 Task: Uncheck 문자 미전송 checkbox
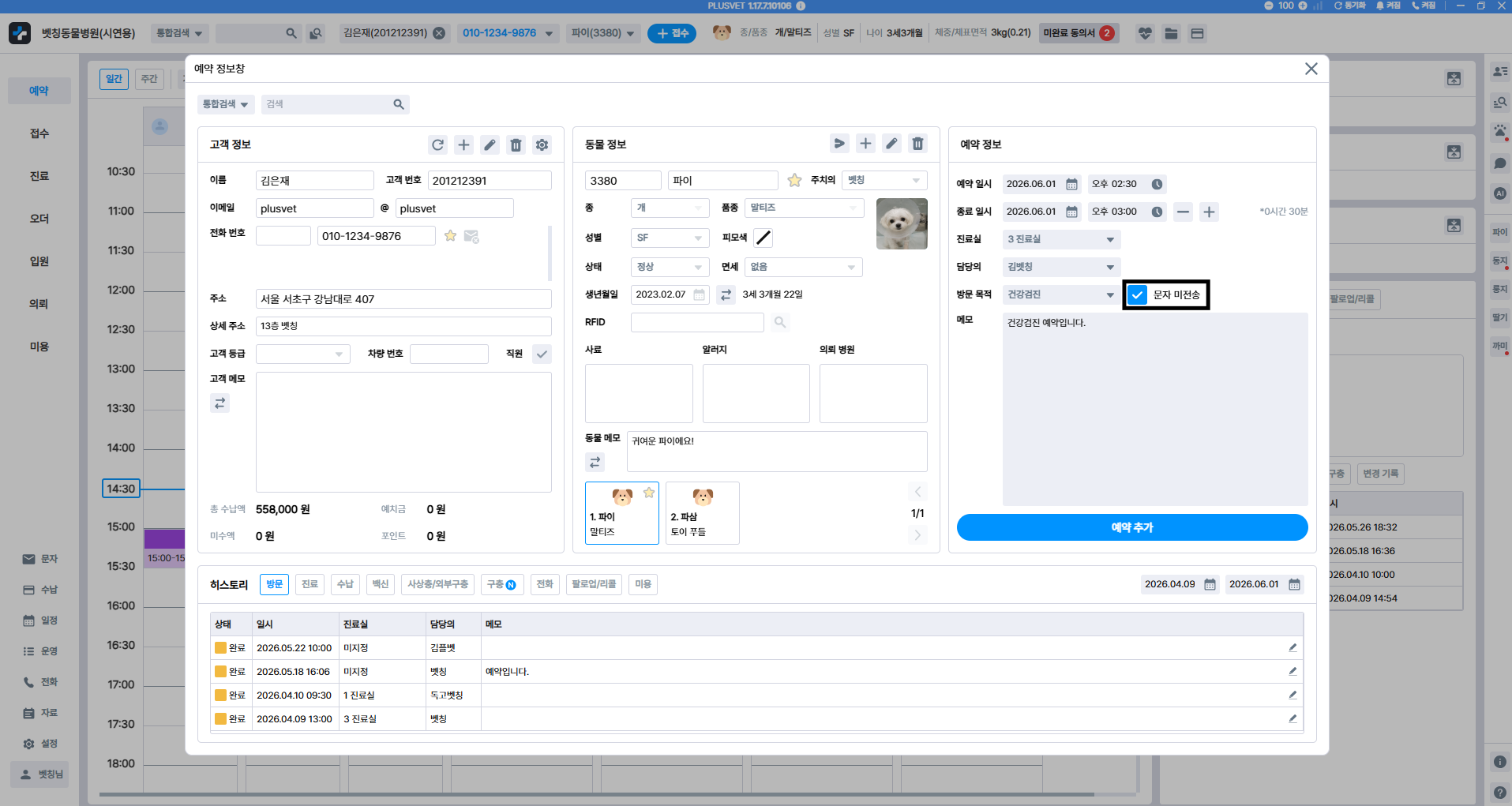[1137, 294]
